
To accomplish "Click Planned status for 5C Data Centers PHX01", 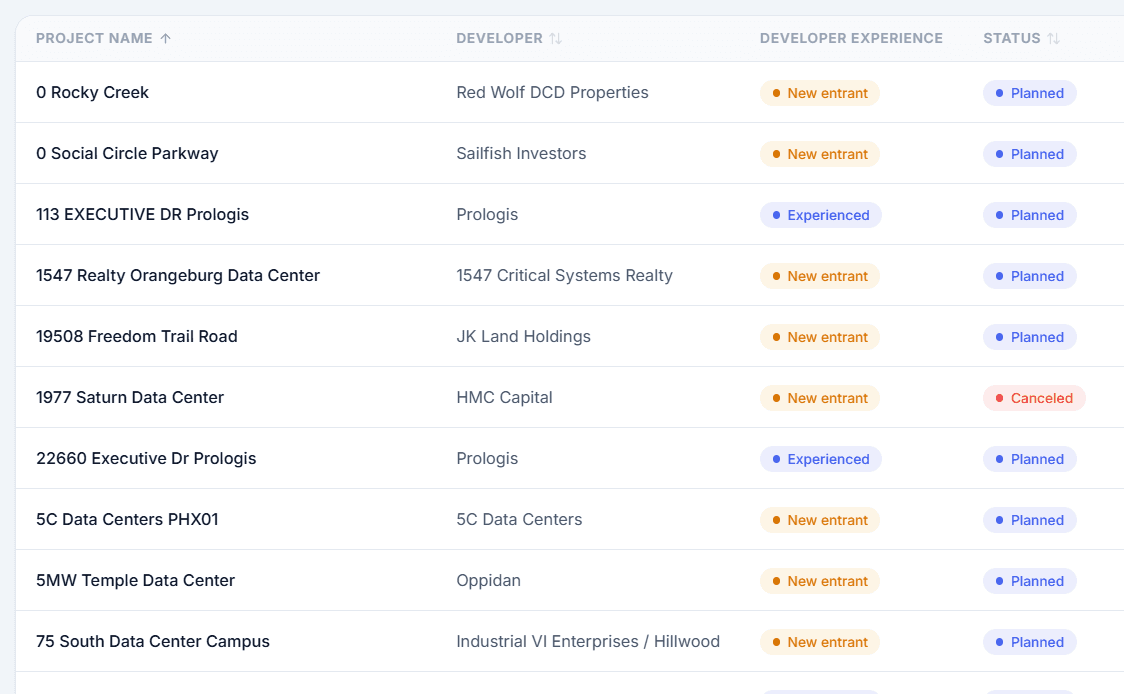I will (1029, 520).
